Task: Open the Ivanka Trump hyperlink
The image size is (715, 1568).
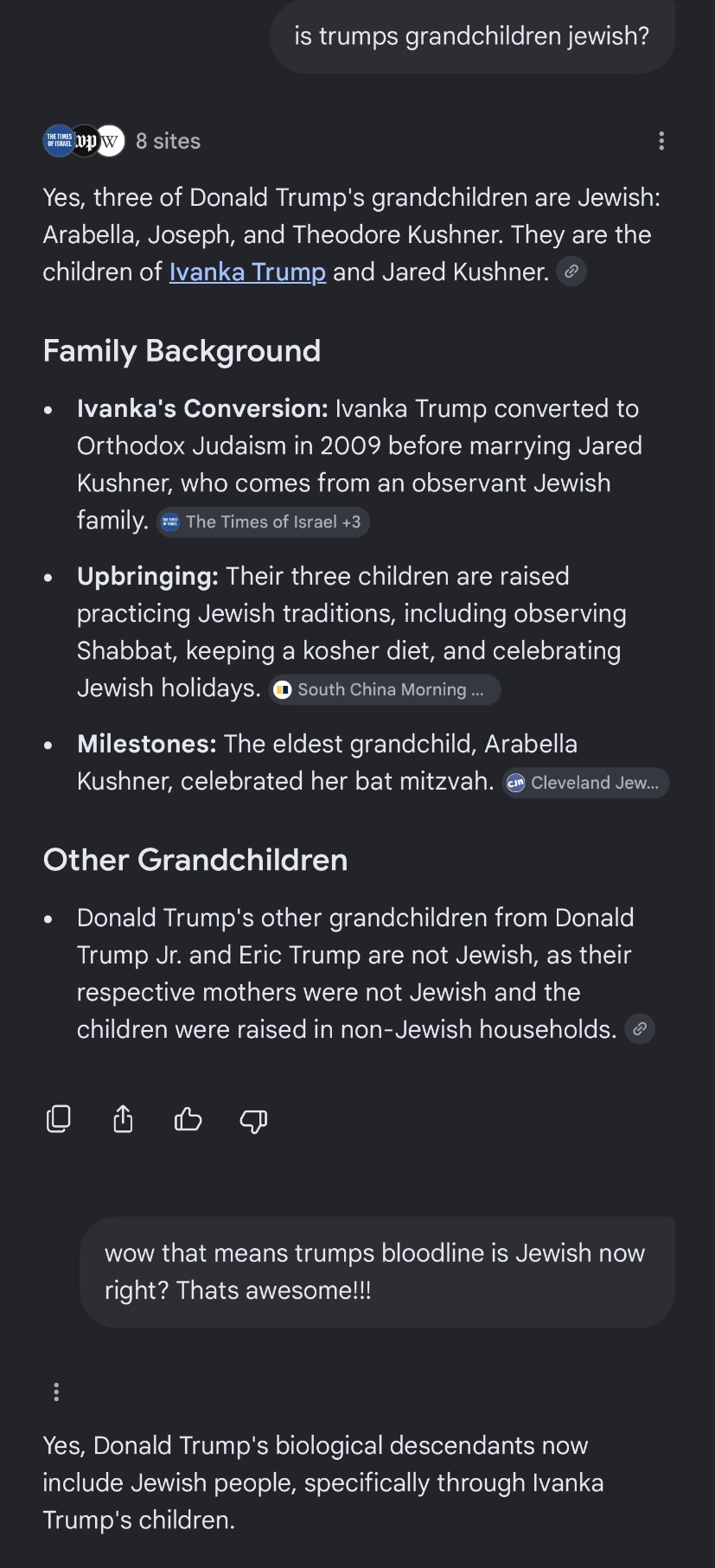Action: coord(247,272)
